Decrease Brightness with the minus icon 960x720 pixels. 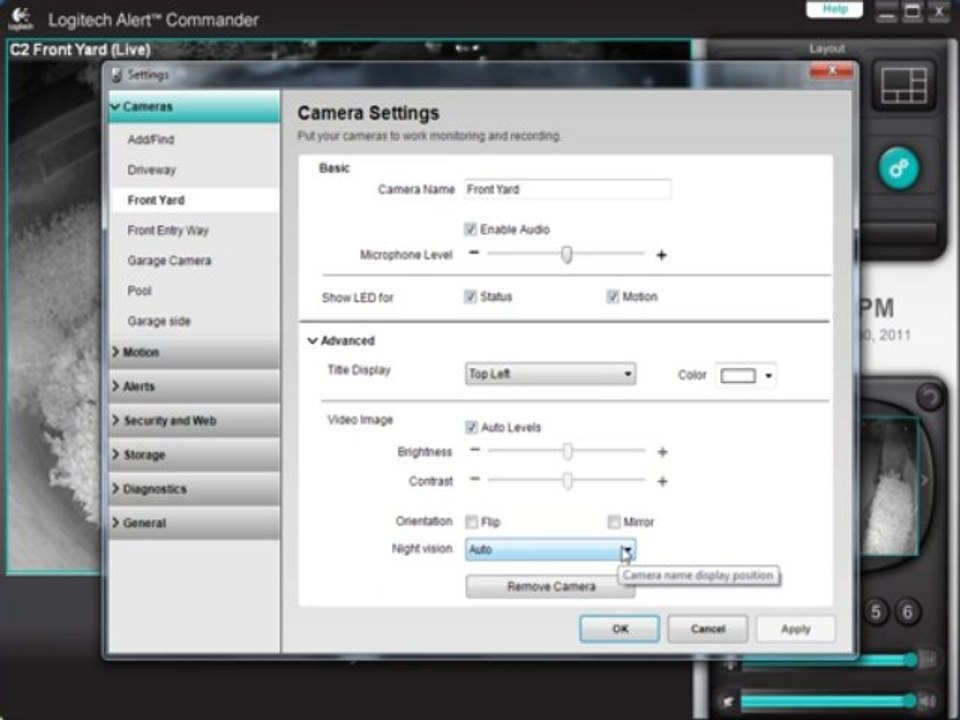tap(474, 450)
